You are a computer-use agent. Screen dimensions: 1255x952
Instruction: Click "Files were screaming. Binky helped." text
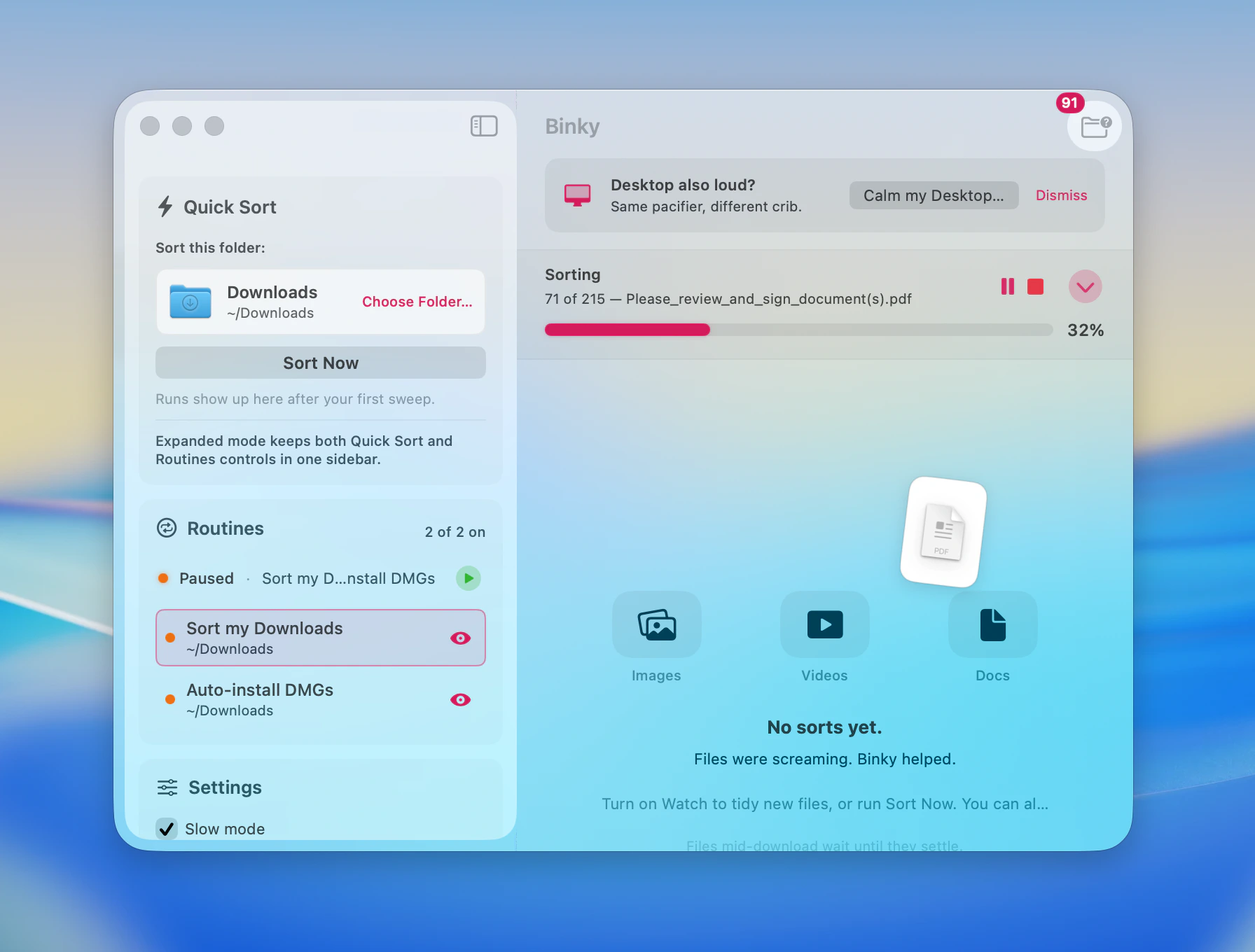click(824, 759)
